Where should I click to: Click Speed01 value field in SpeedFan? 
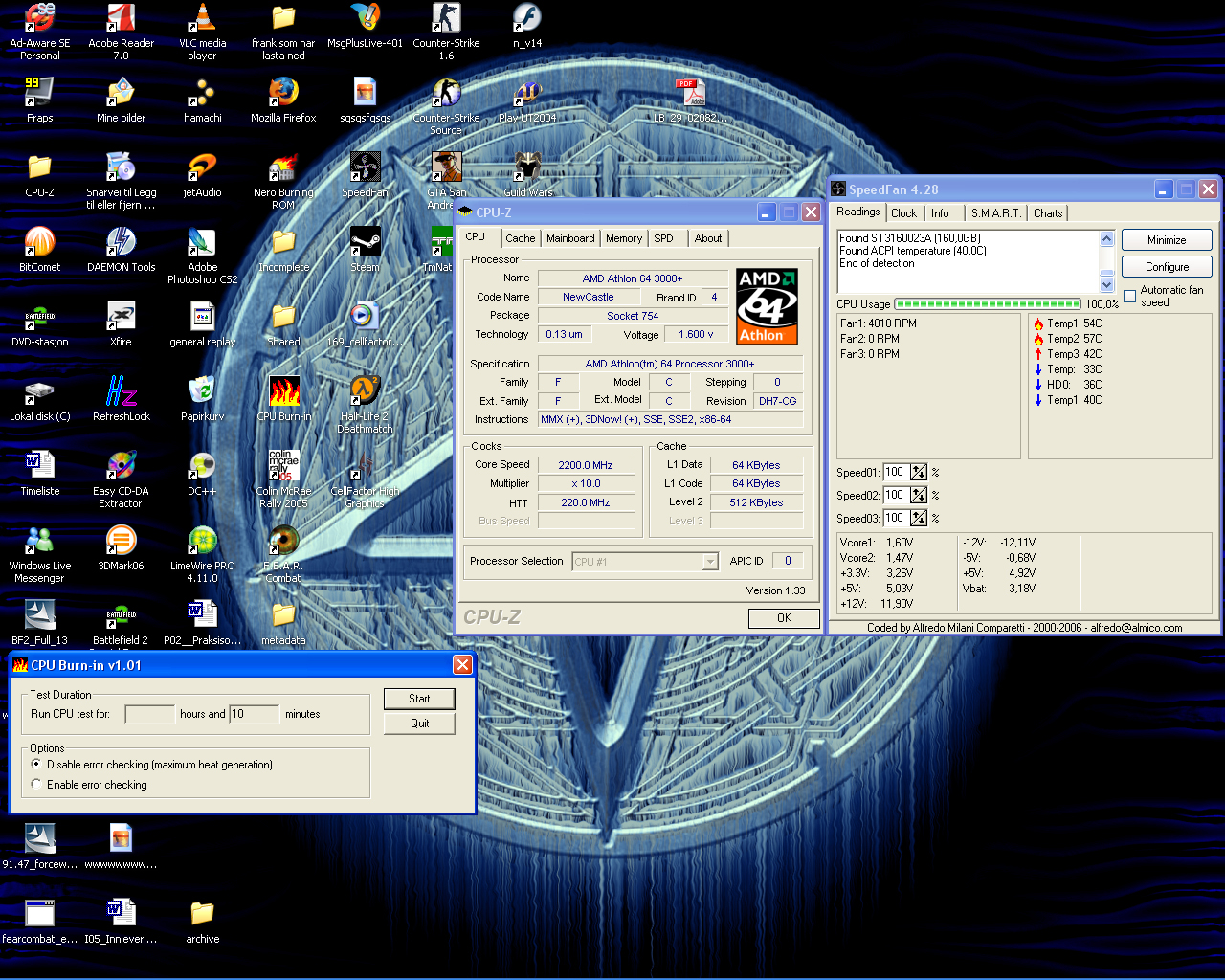(x=896, y=472)
